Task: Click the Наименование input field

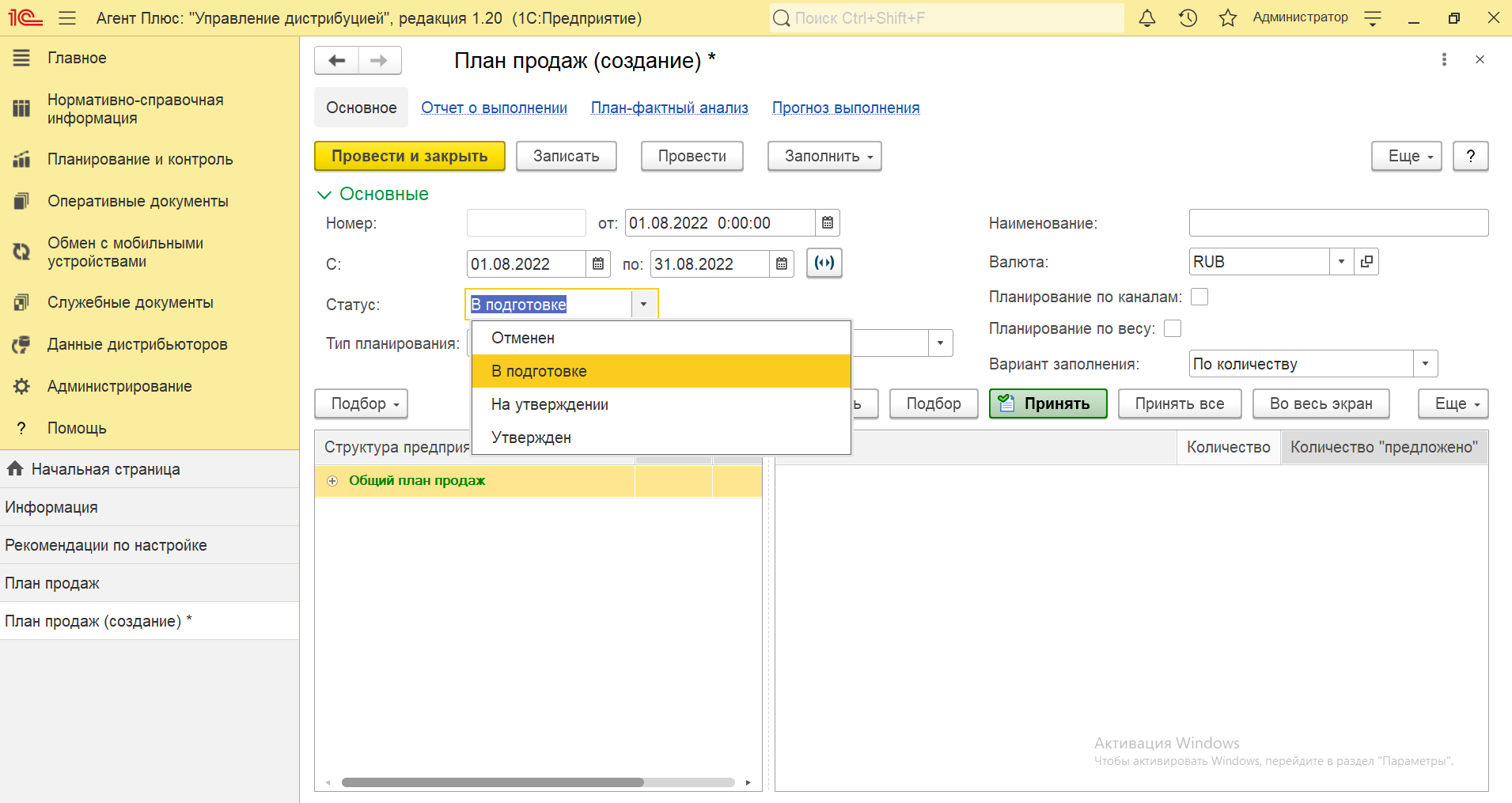Action: [x=1338, y=223]
